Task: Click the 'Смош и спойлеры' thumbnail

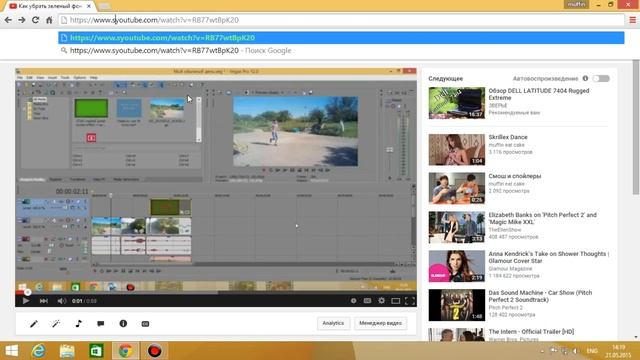Action: pos(457,188)
